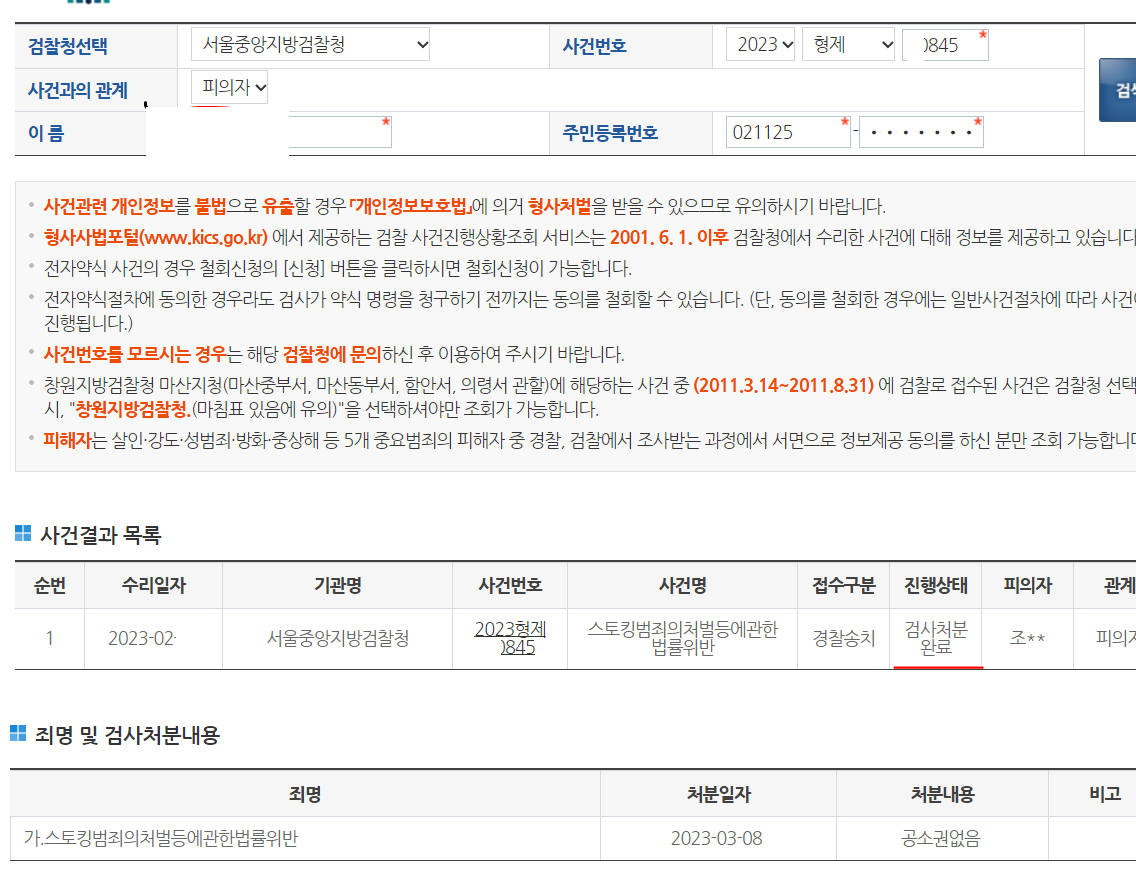Expand the case year dropdown showing 2023
Screen dimensions: 1136x875
(761, 45)
